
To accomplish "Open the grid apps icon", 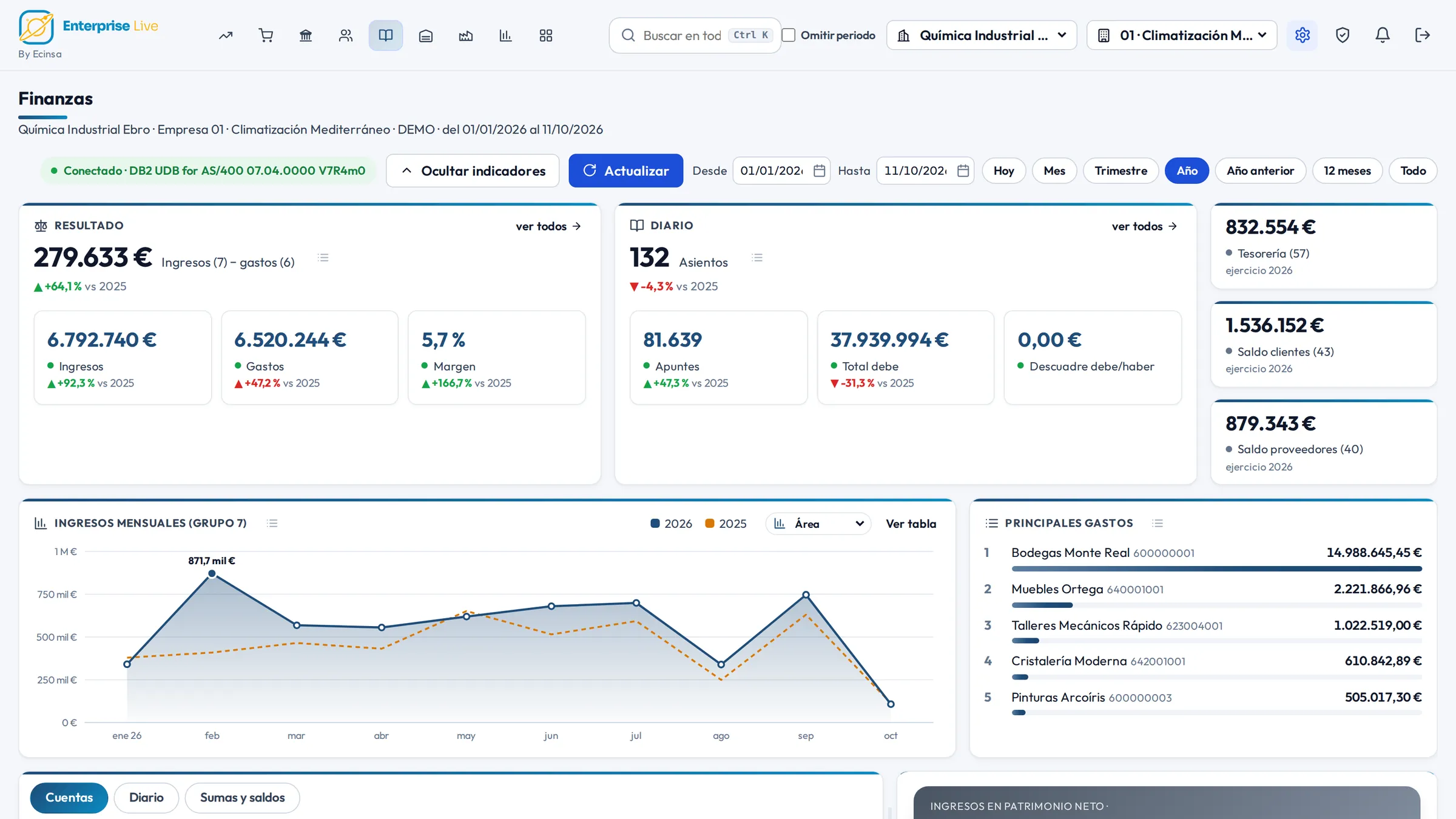I will point(546,35).
